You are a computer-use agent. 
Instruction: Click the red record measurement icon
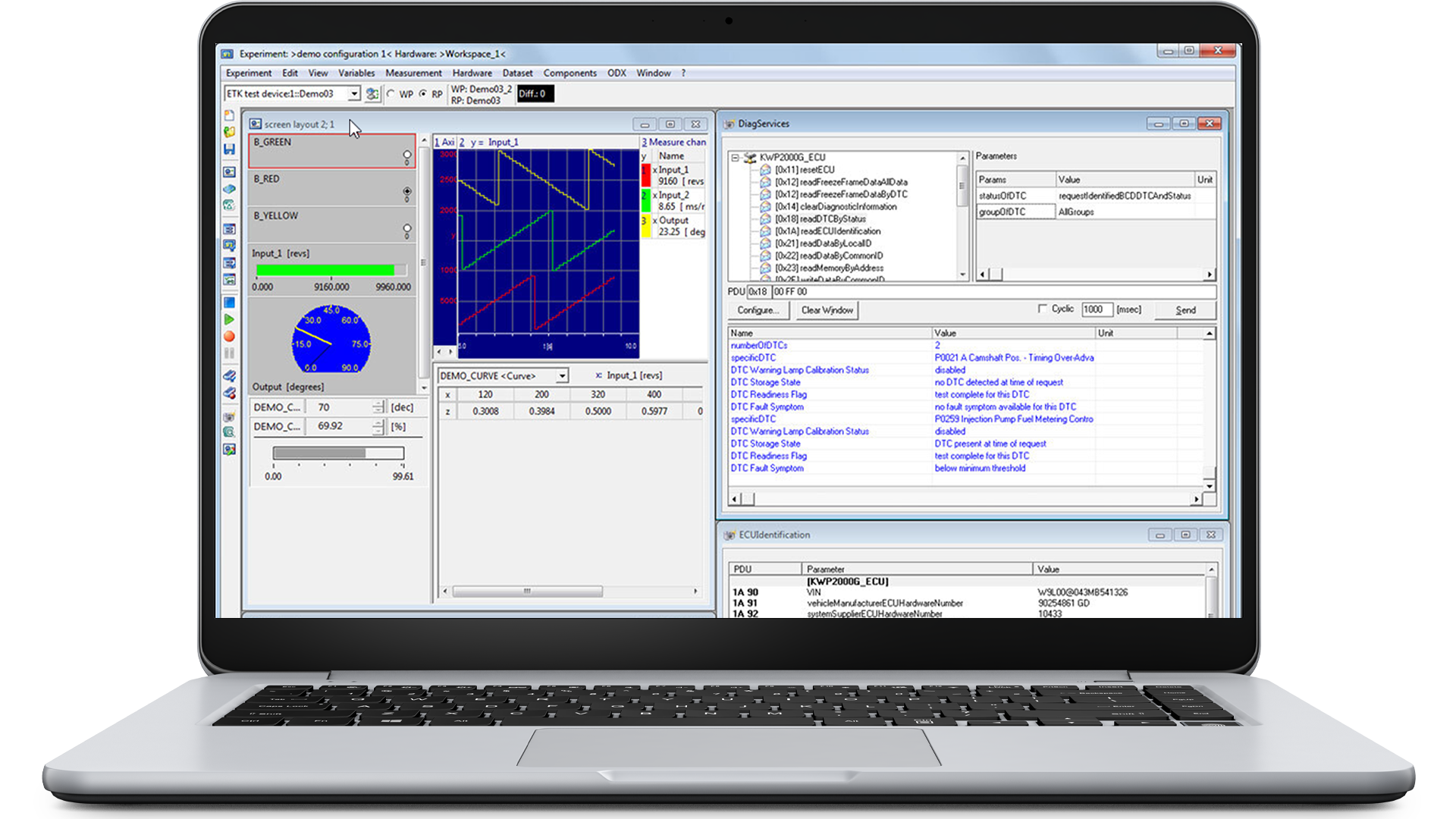coord(229,337)
